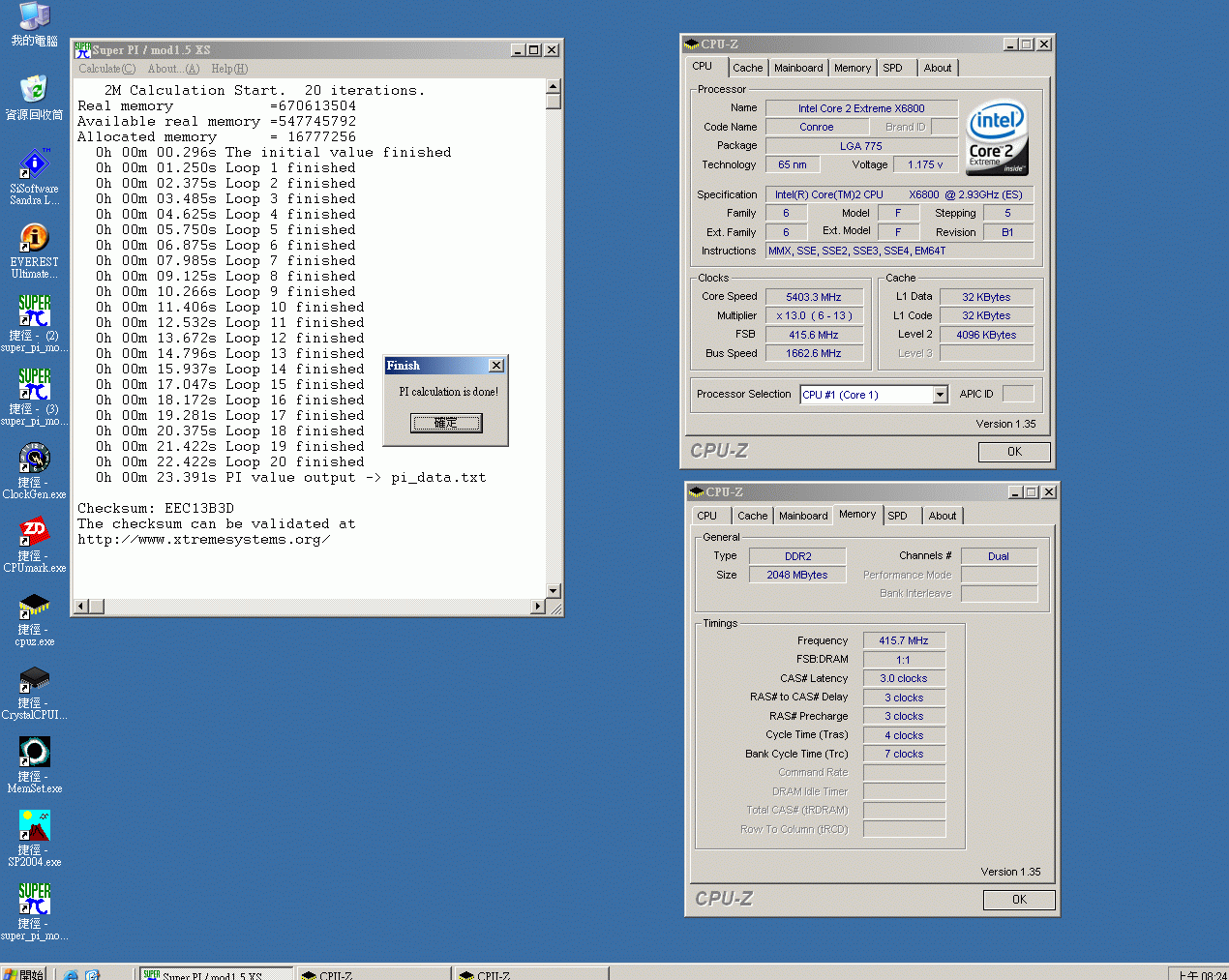Click the system tray clock
Screen dimensions: 1229x980
tap(1202, 974)
